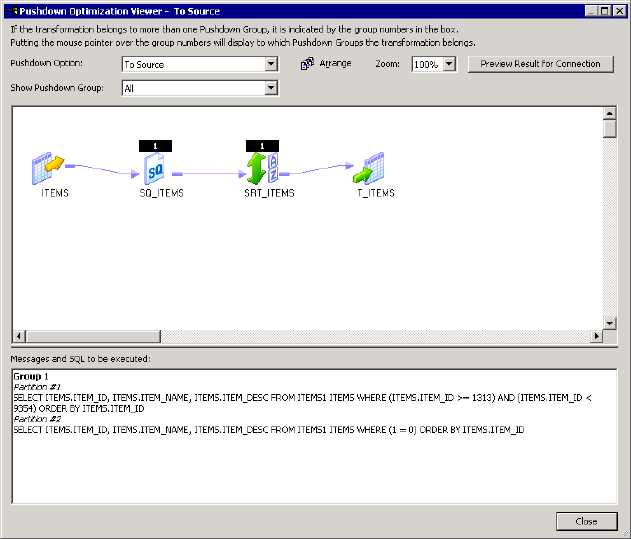Click the application icon in title bar
631x539 pixels.
12,11
